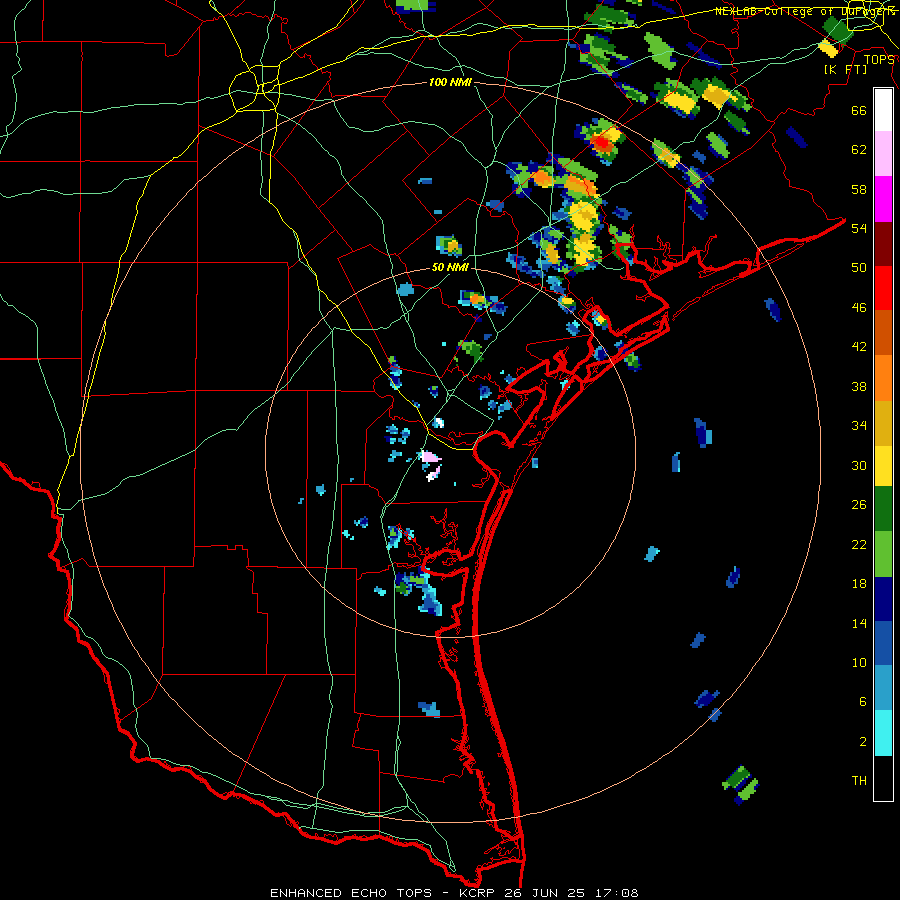Click the green-blue echo cluster offshore far southeast
This screenshot has height=900, width=900.
coord(740,785)
